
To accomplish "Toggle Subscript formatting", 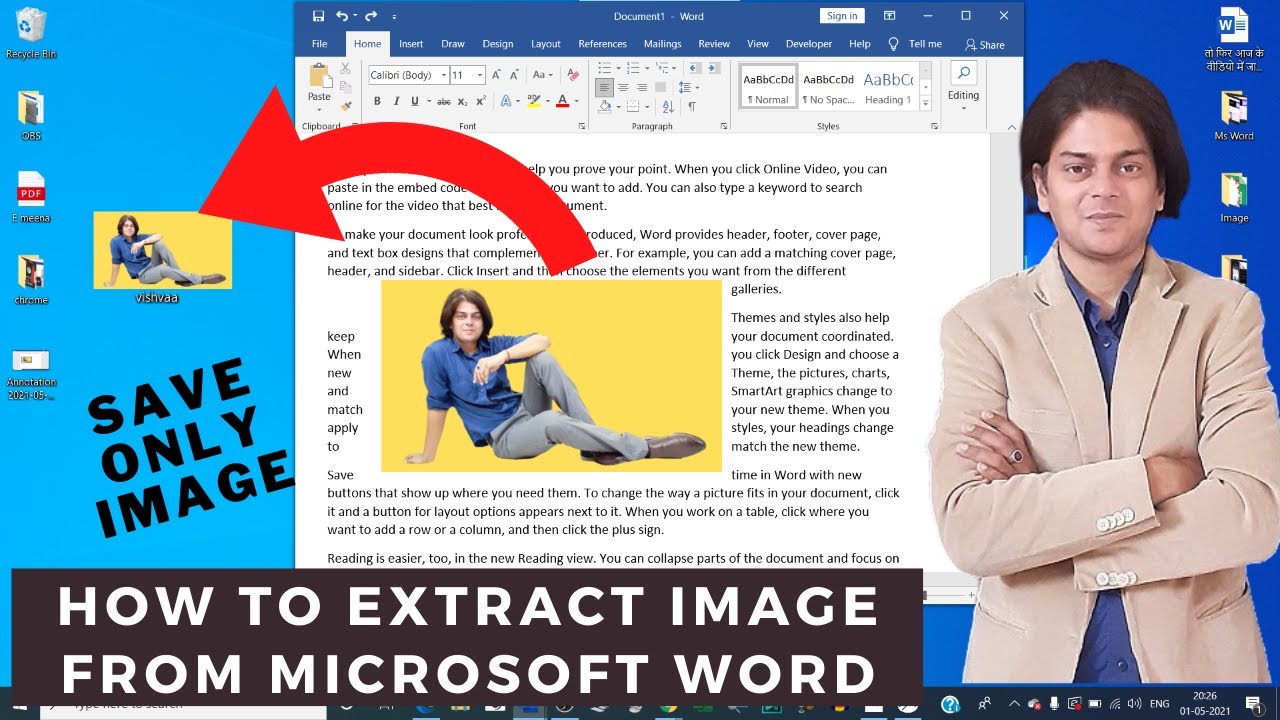I will click(463, 101).
